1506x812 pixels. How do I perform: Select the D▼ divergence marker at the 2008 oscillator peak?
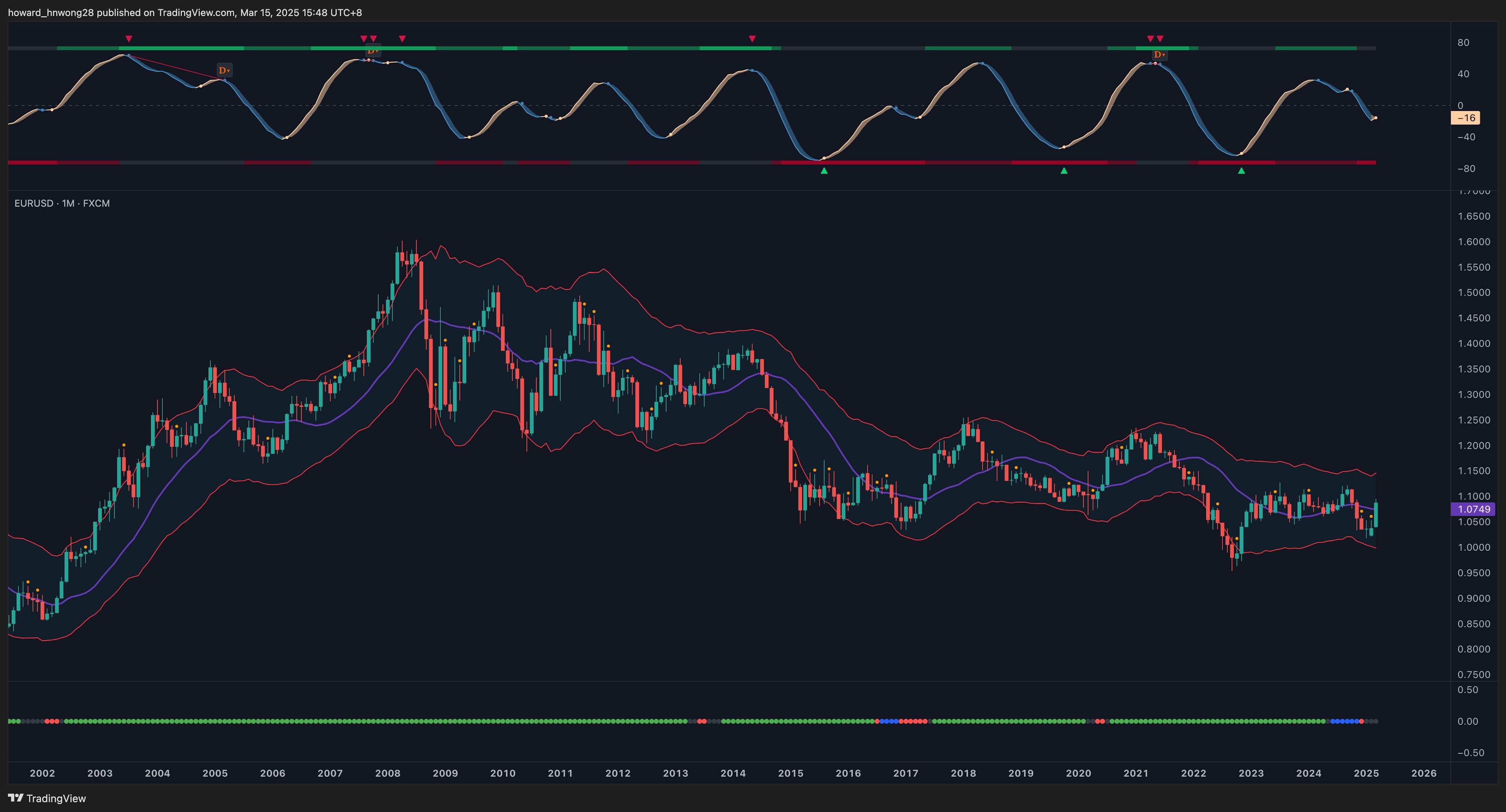coord(372,51)
